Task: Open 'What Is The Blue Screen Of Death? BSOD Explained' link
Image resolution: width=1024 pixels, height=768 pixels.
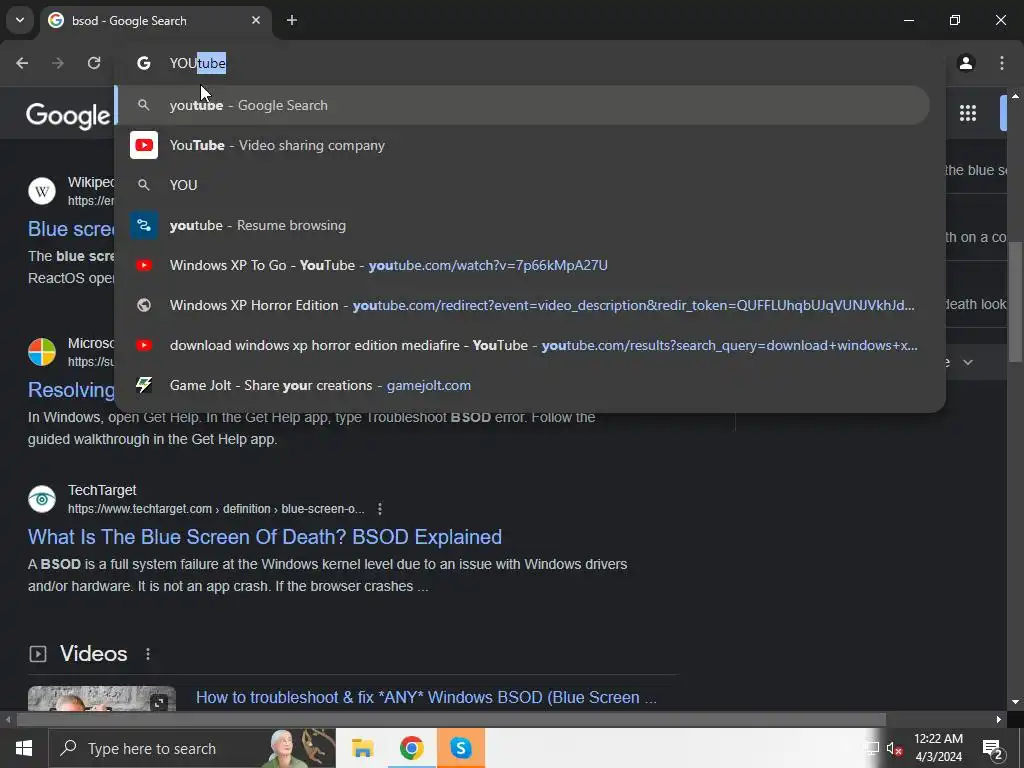Action: (264, 537)
